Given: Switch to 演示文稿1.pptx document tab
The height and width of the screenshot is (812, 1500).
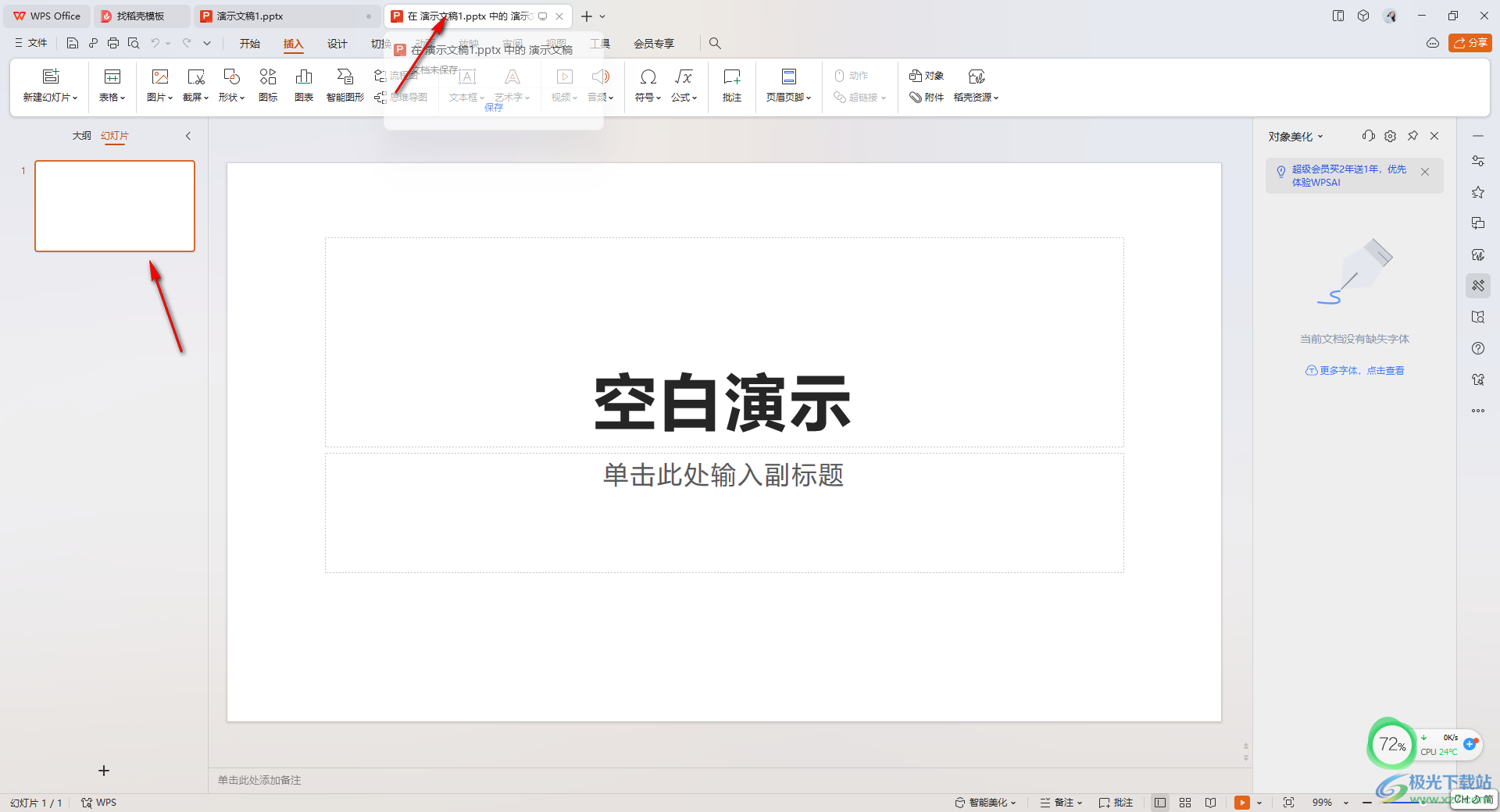Looking at the screenshot, I should (x=286, y=16).
